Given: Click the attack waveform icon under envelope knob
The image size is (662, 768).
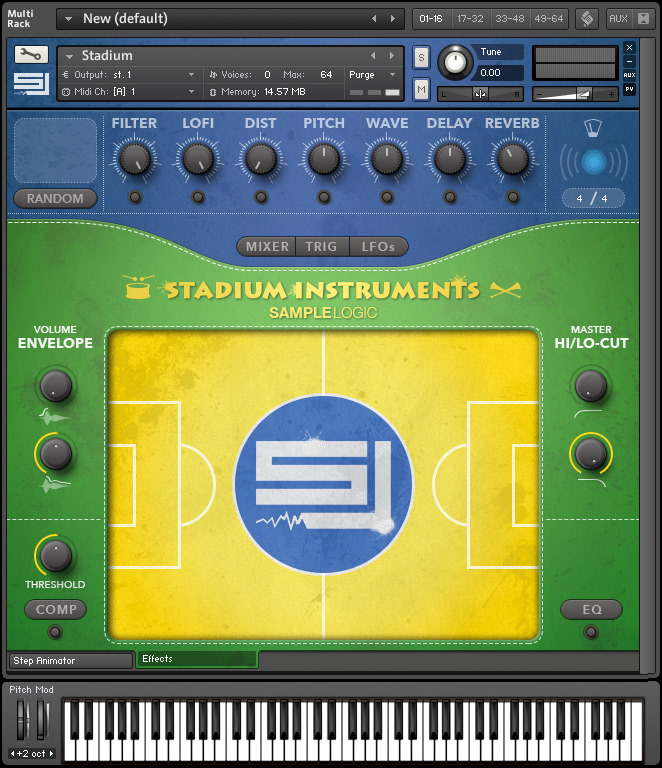Looking at the screenshot, I should tap(54, 417).
